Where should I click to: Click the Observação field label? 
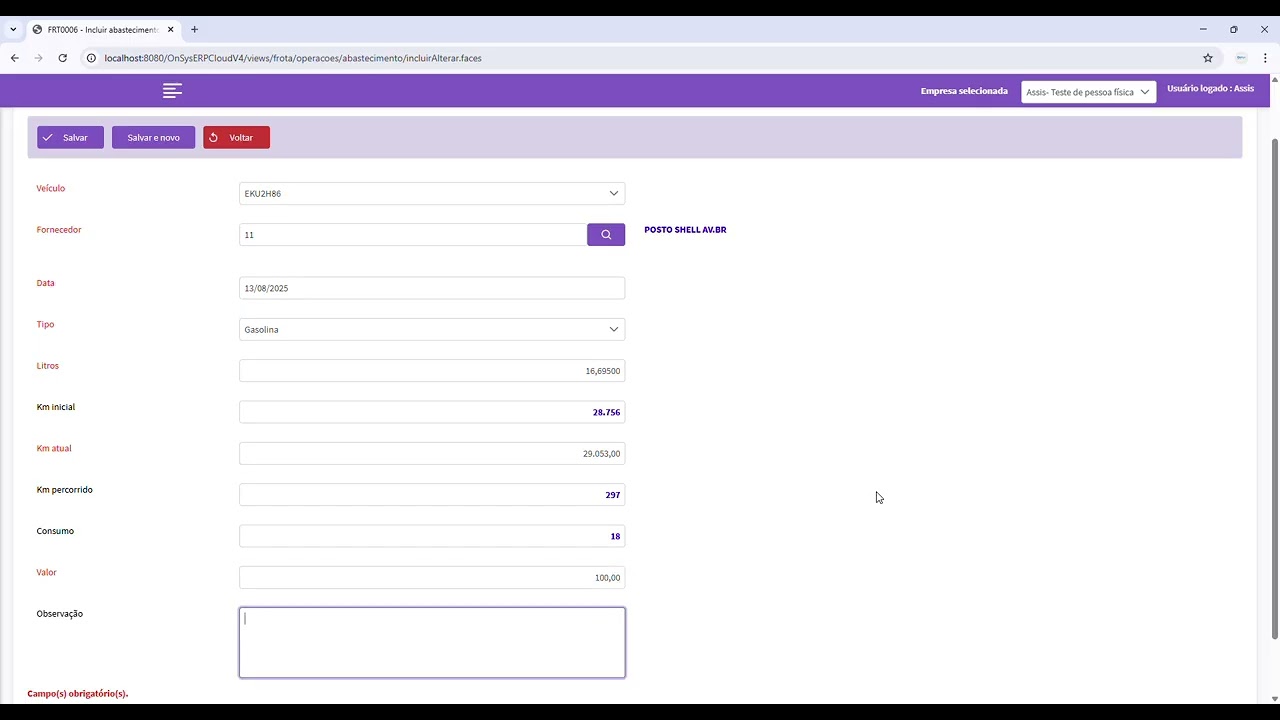(x=60, y=614)
